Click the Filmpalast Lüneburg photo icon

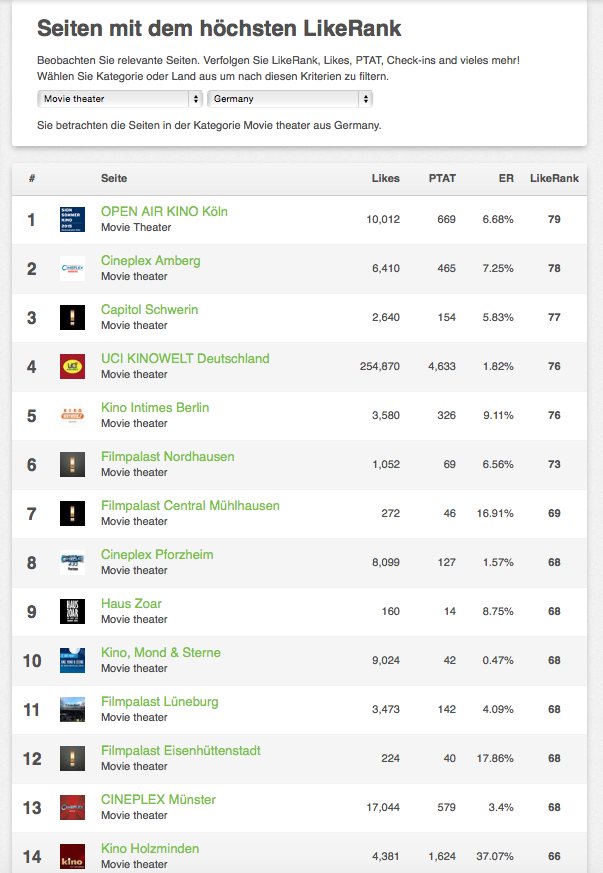click(72, 709)
